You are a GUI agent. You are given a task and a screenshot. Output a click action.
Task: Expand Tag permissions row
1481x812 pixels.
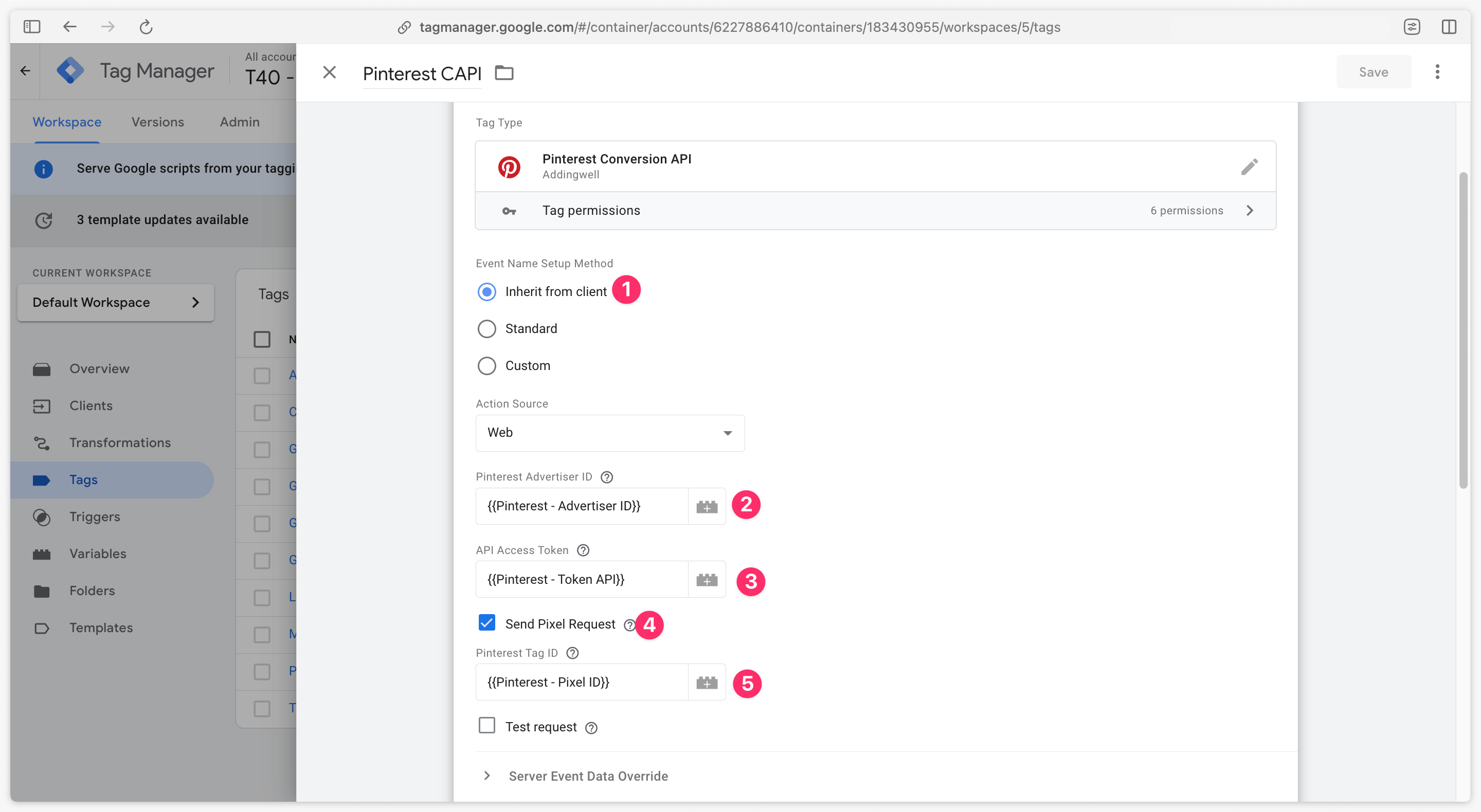pyautogui.click(x=875, y=211)
